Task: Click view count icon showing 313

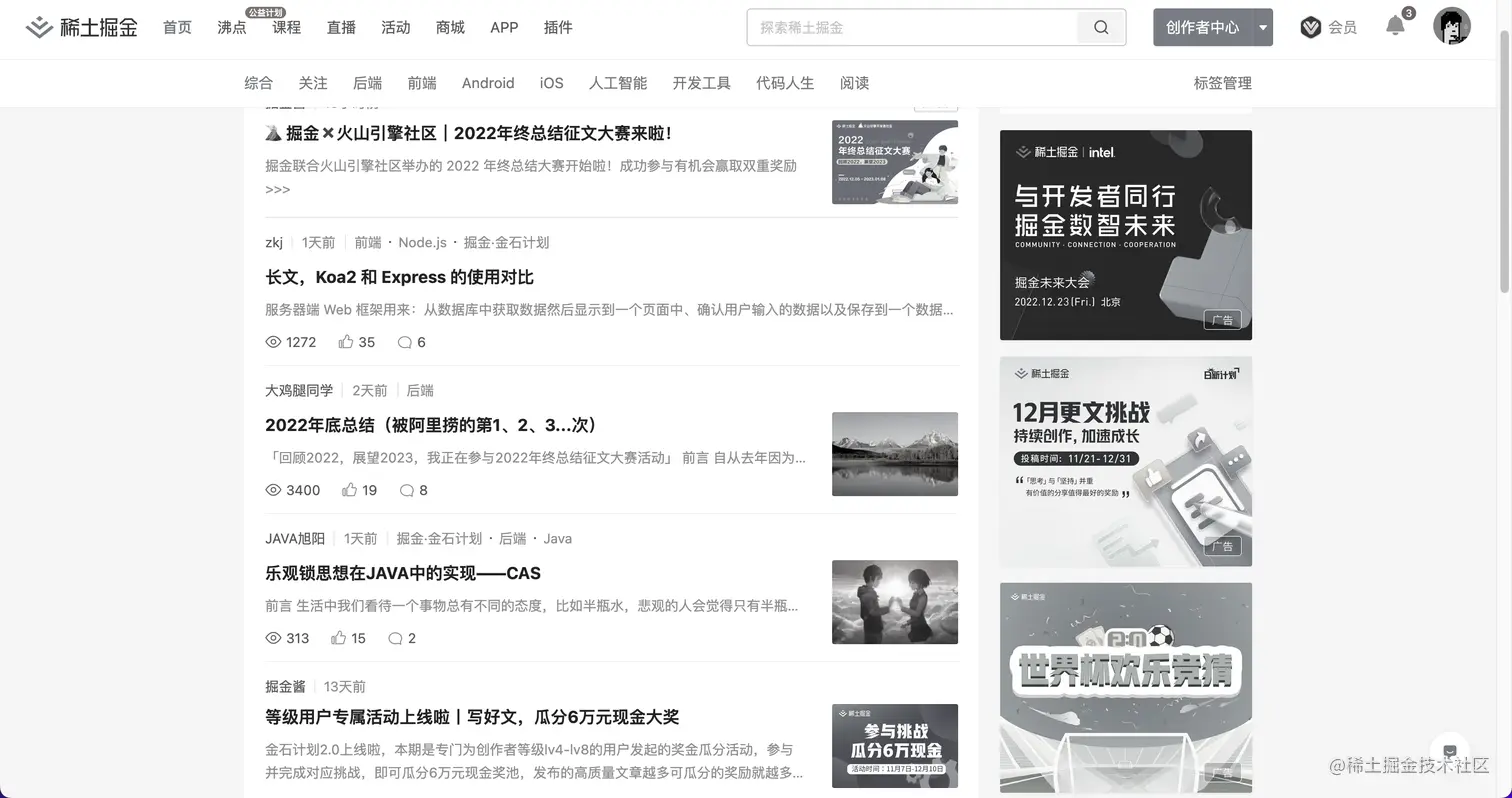Action: pos(273,638)
